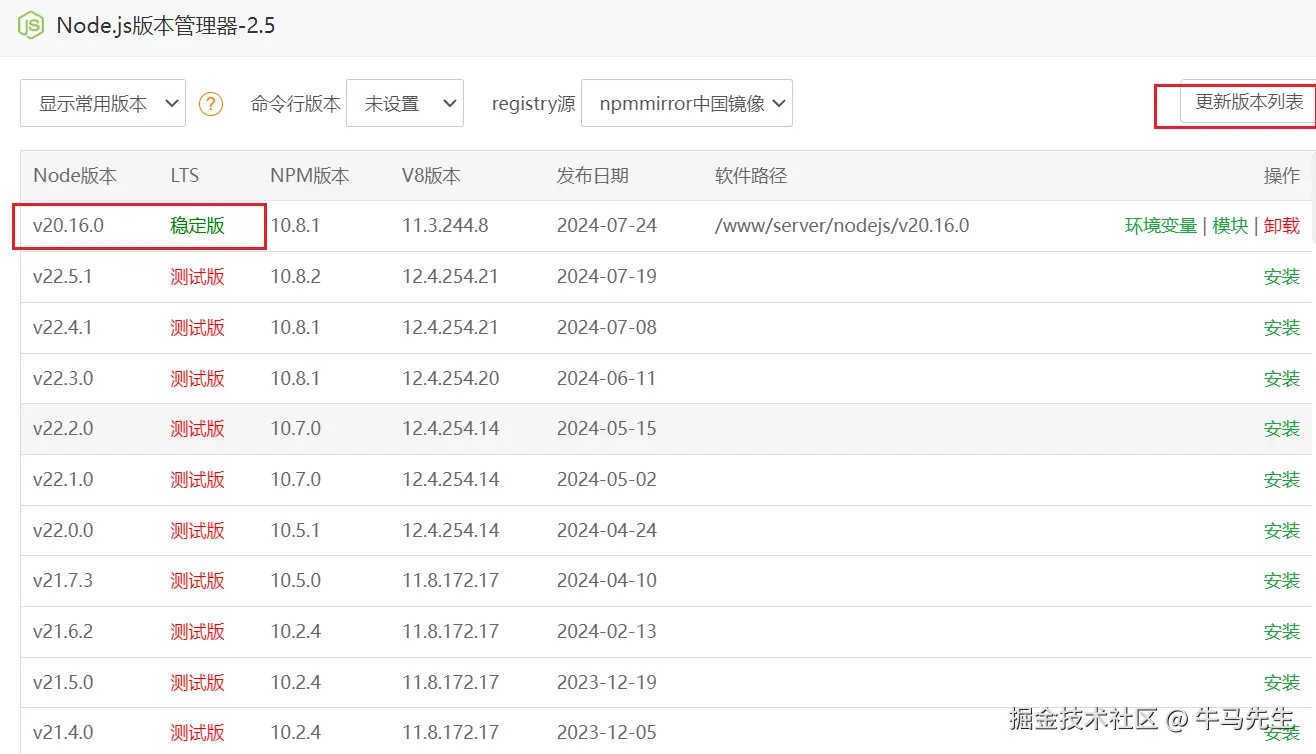Image resolution: width=1316 pixels, height=754 pixels.
Task: Click 安装 for v22.0.0
Action: coord(1282,531)
